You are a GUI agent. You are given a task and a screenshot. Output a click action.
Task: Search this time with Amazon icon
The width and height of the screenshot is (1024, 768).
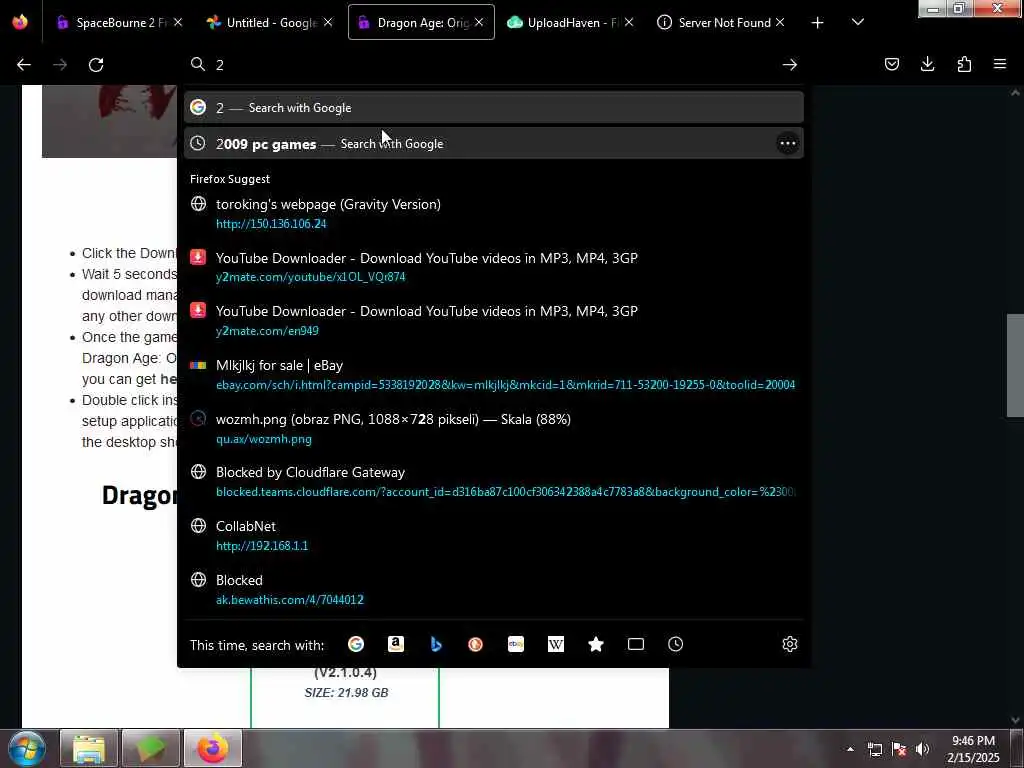tap(396, 645)
